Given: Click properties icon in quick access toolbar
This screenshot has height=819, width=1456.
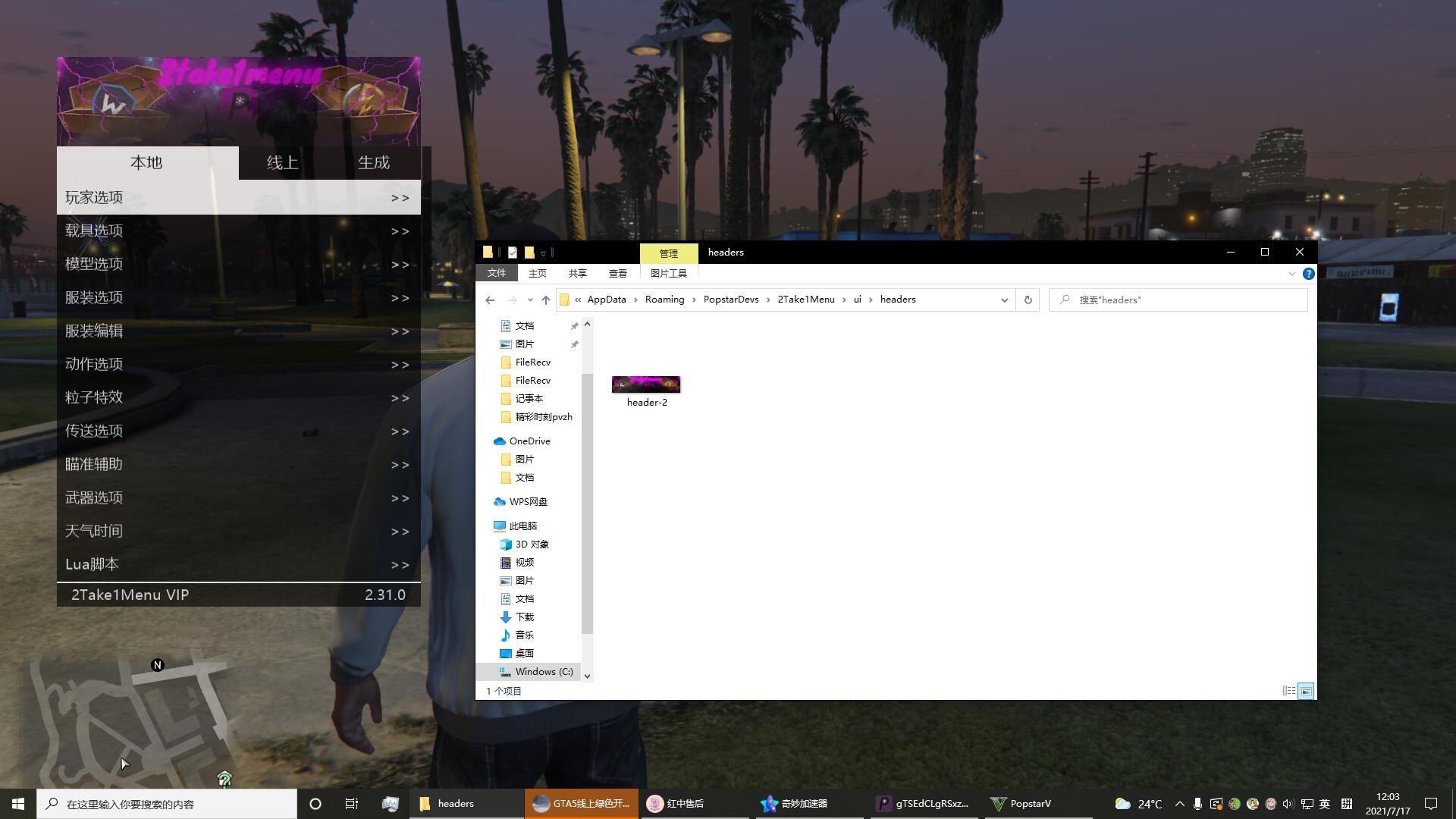Looking at the screenshot, I should [x=513, y=252].
